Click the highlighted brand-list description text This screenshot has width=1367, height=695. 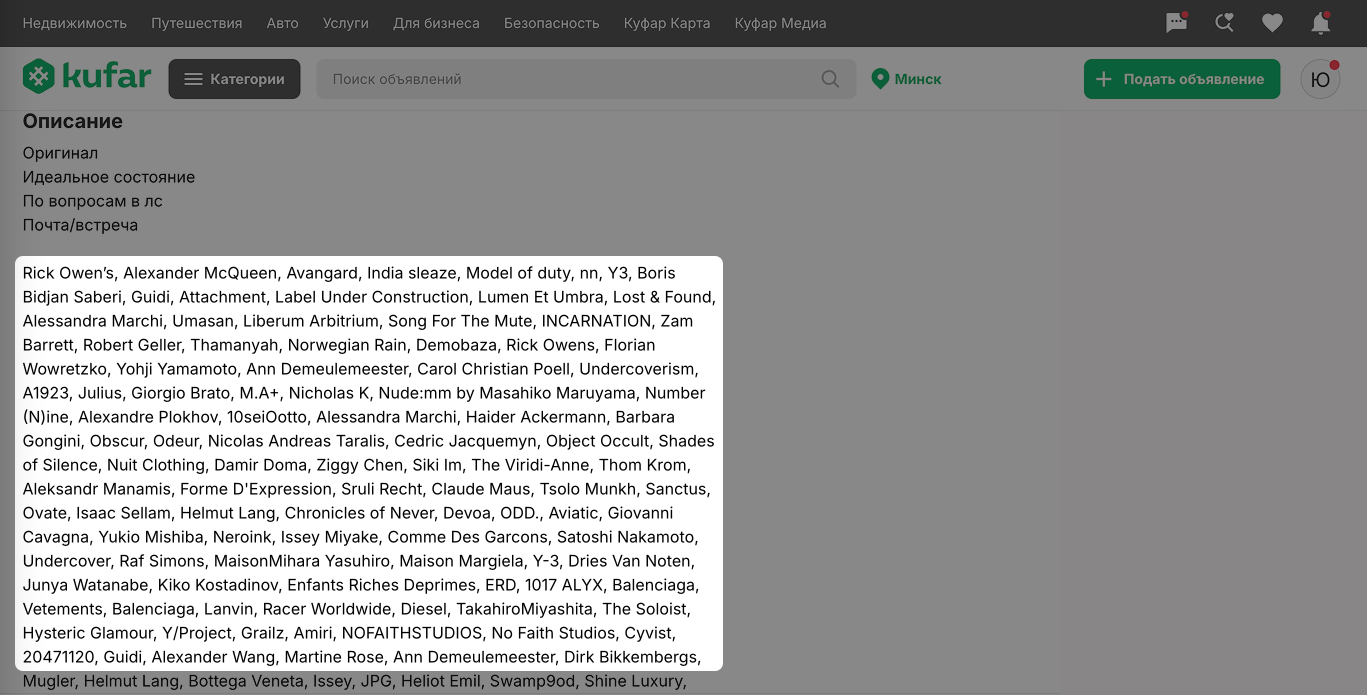click(x=368, y=464)
